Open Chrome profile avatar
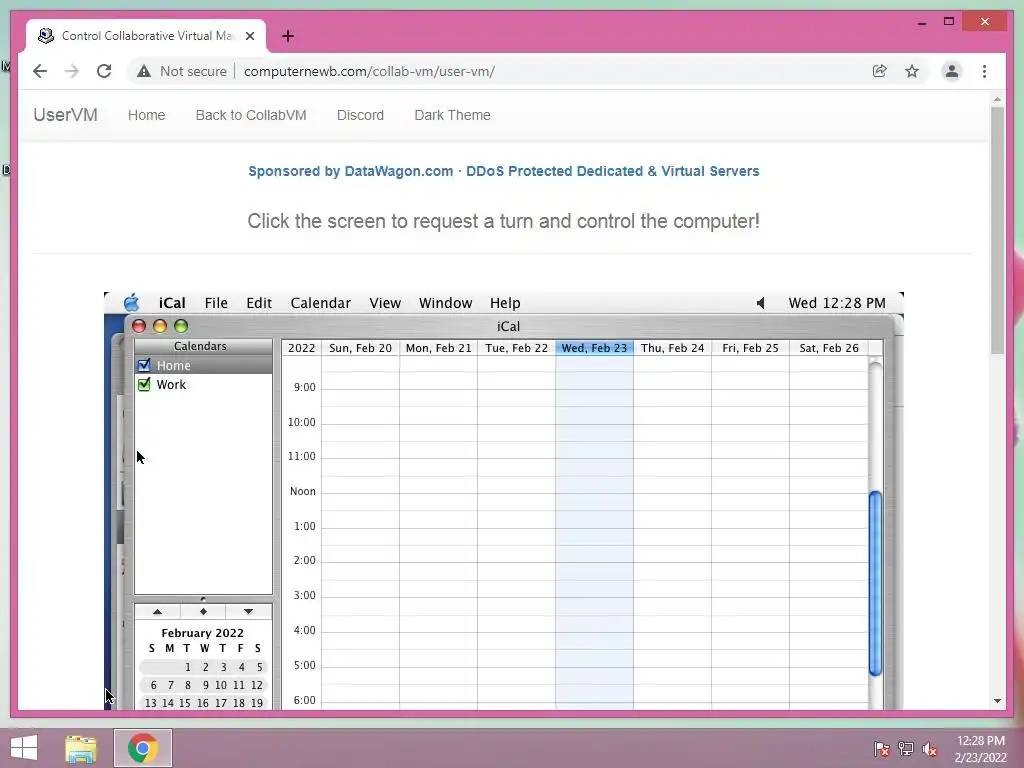1024x768 pixels. click(x=952, y=71)
